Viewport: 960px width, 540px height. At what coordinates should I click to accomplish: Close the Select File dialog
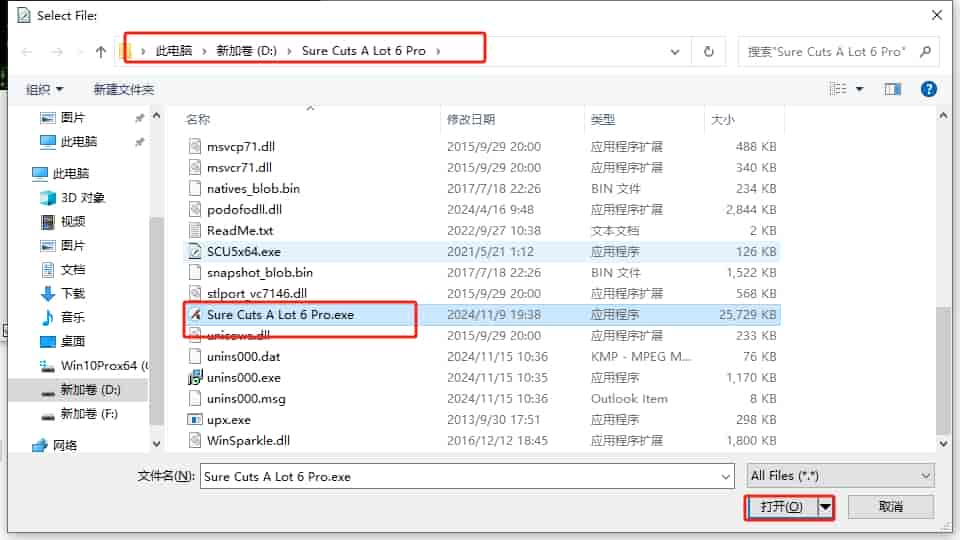[937, 15]
